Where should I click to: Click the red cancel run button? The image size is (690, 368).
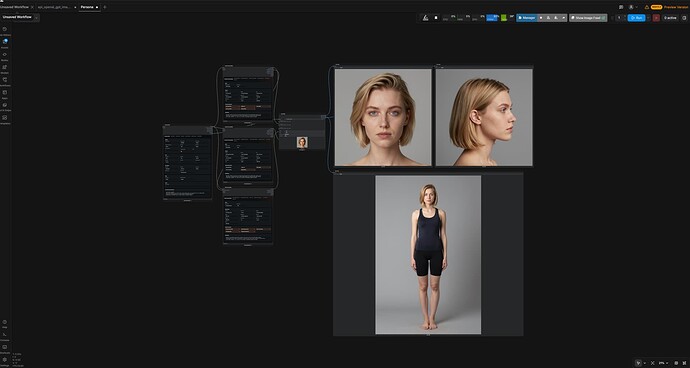[656, 18]
